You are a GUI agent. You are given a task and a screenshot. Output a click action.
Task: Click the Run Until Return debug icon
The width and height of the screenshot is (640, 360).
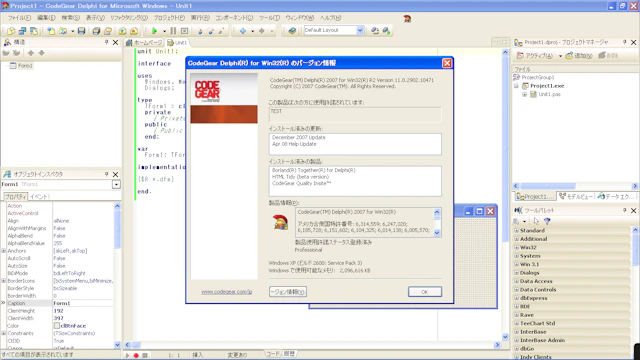(x=222, y=31)
